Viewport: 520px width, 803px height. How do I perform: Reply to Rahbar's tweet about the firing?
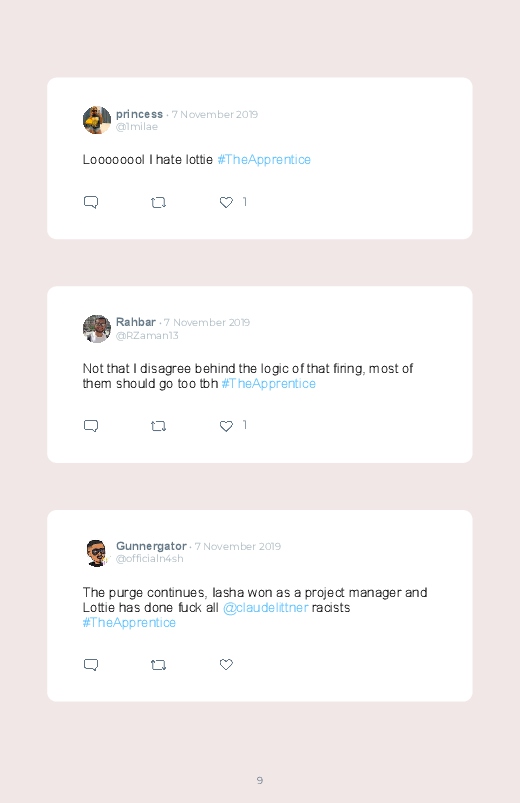point(91,426)
